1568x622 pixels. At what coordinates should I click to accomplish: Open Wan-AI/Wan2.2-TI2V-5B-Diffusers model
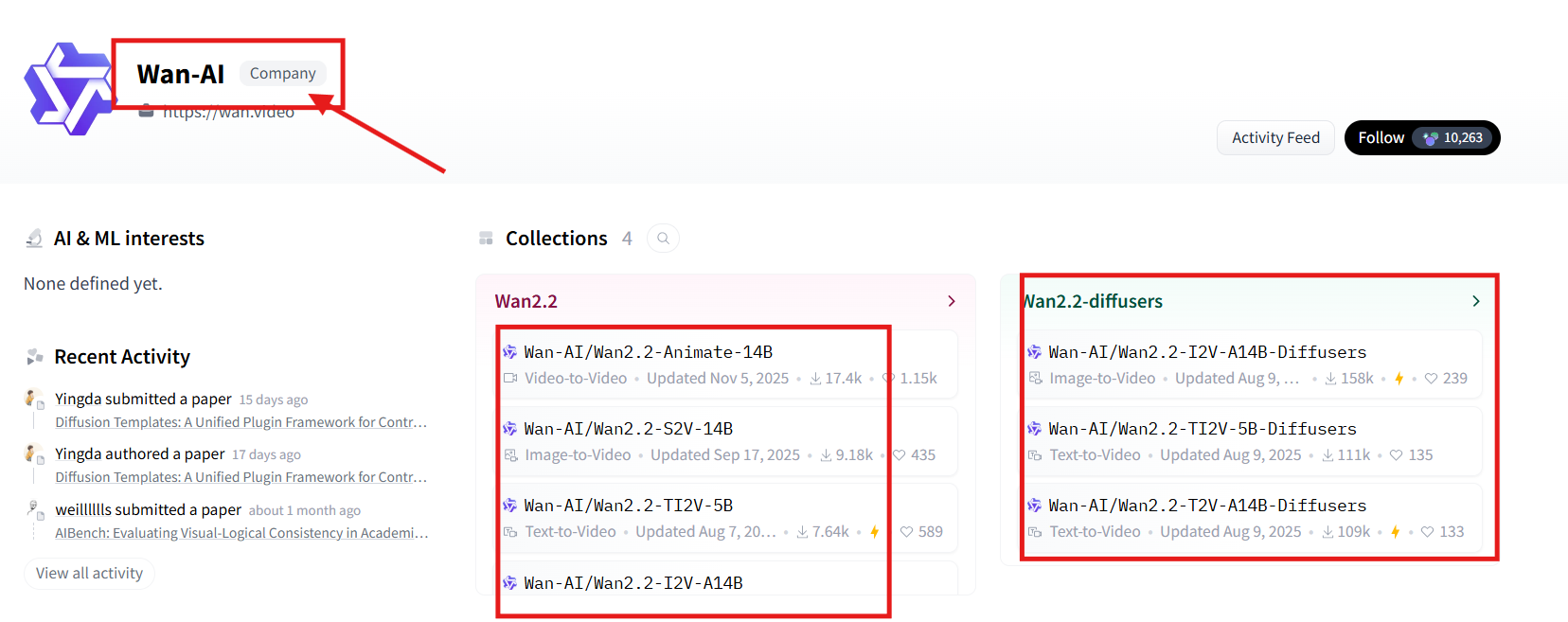(1203, 429)
